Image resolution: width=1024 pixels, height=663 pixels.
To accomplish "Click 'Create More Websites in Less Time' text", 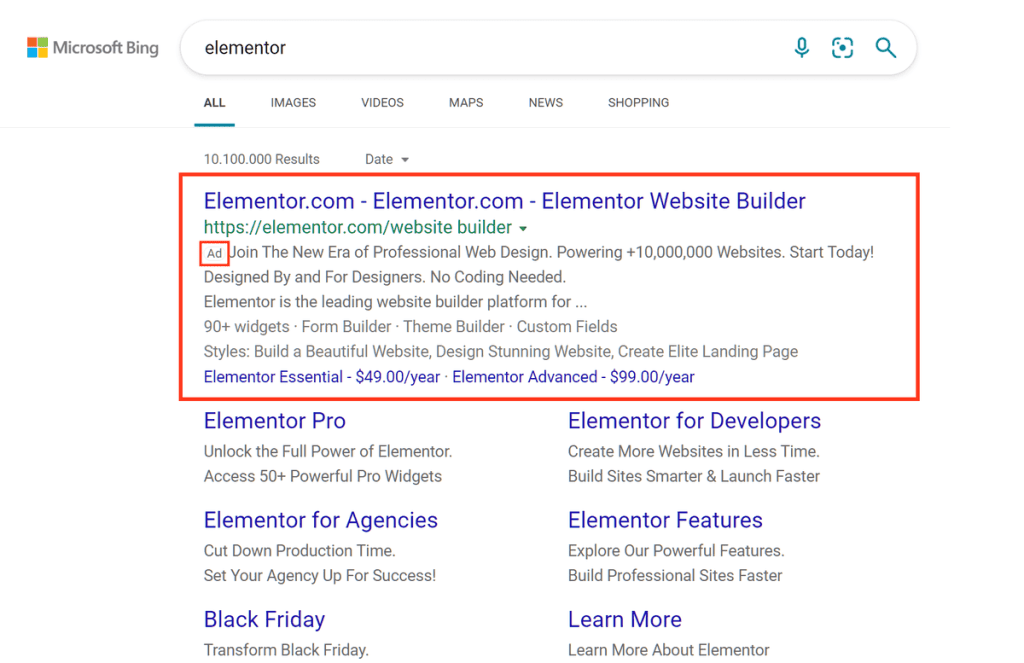I will [694, 451].
